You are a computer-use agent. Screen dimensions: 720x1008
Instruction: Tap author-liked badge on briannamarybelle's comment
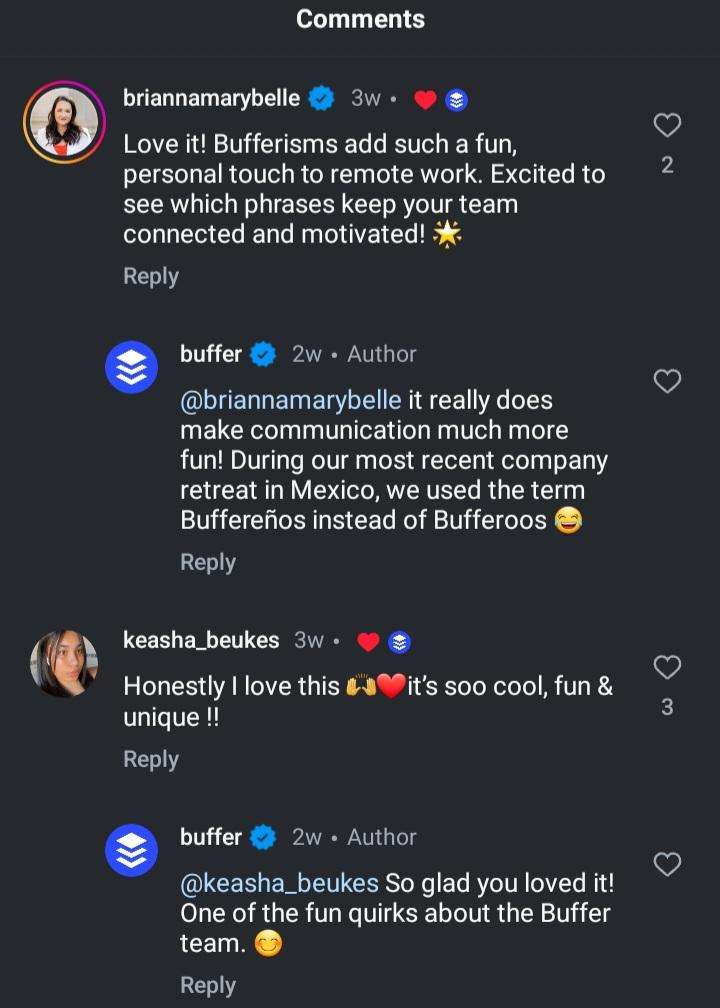[x=440, y=99]
